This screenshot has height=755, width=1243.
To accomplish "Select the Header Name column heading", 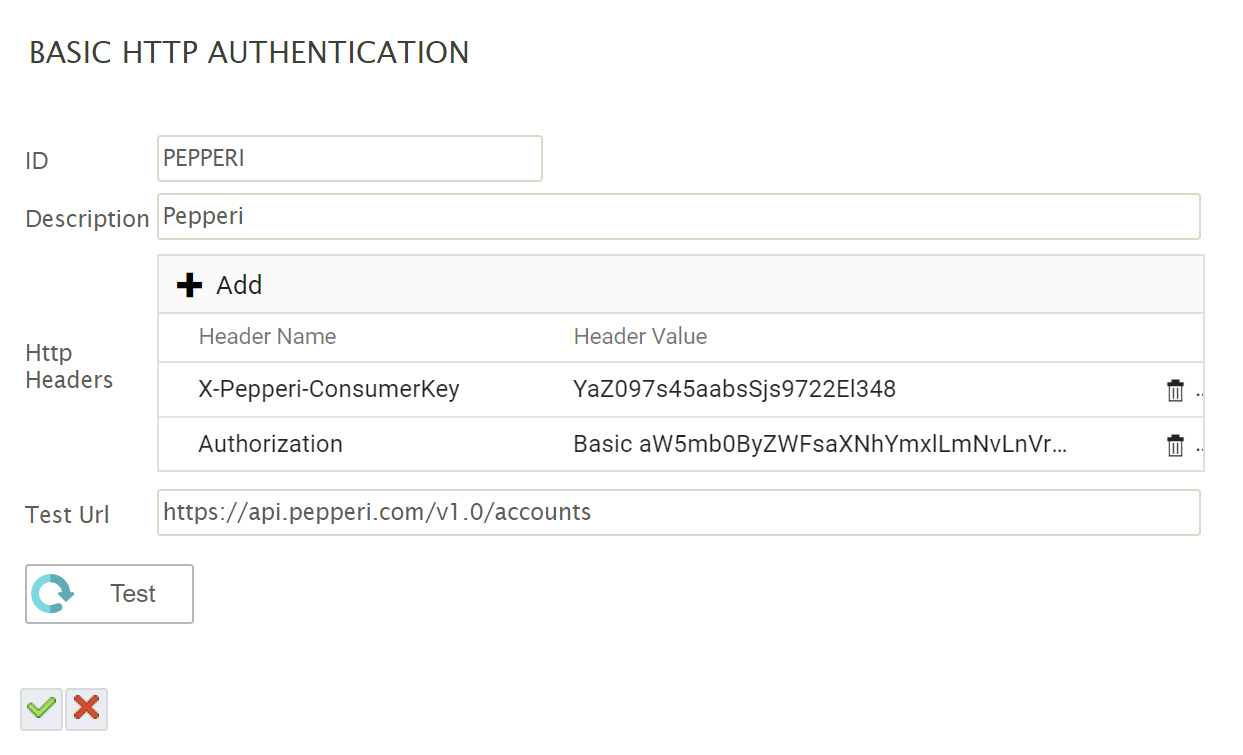I will pos(267,337).
